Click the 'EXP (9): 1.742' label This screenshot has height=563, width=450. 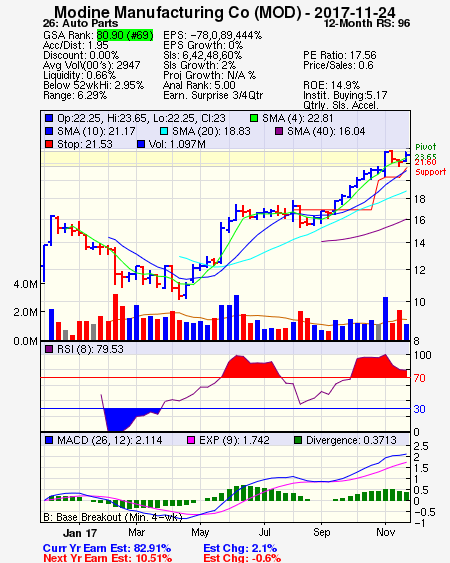coord(234,440)
